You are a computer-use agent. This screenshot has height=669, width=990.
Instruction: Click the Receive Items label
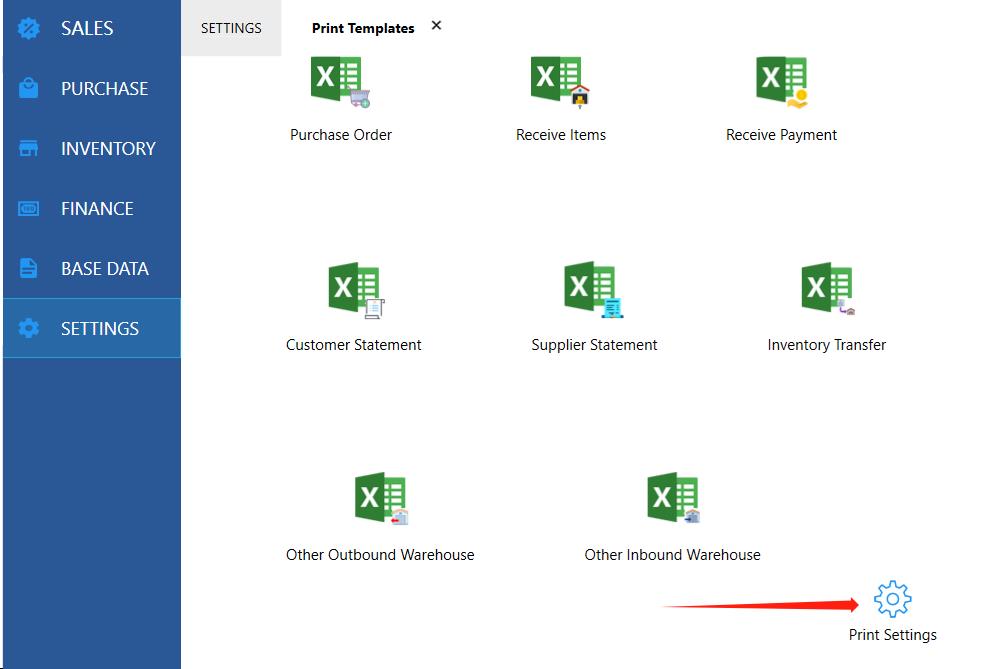pyautogui.click(x=561, y=134)
